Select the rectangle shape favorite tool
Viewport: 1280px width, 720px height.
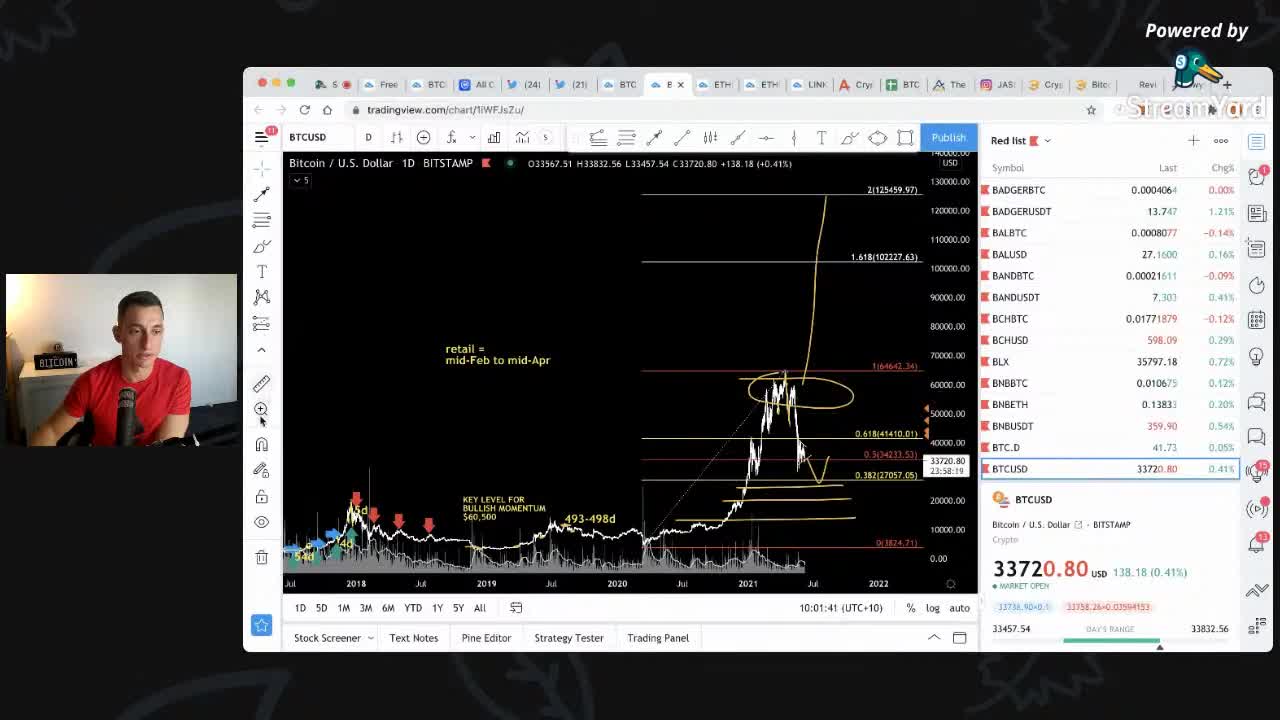click(905, 137)
